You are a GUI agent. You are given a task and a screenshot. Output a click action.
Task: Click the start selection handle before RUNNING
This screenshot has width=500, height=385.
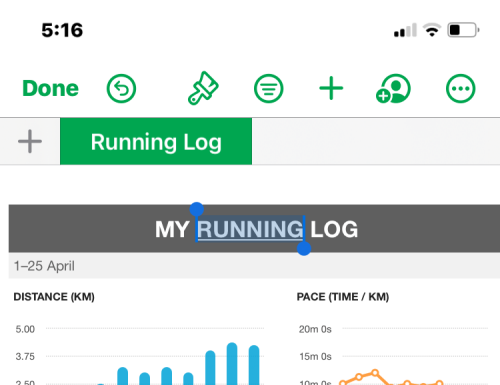coord(197,209)
